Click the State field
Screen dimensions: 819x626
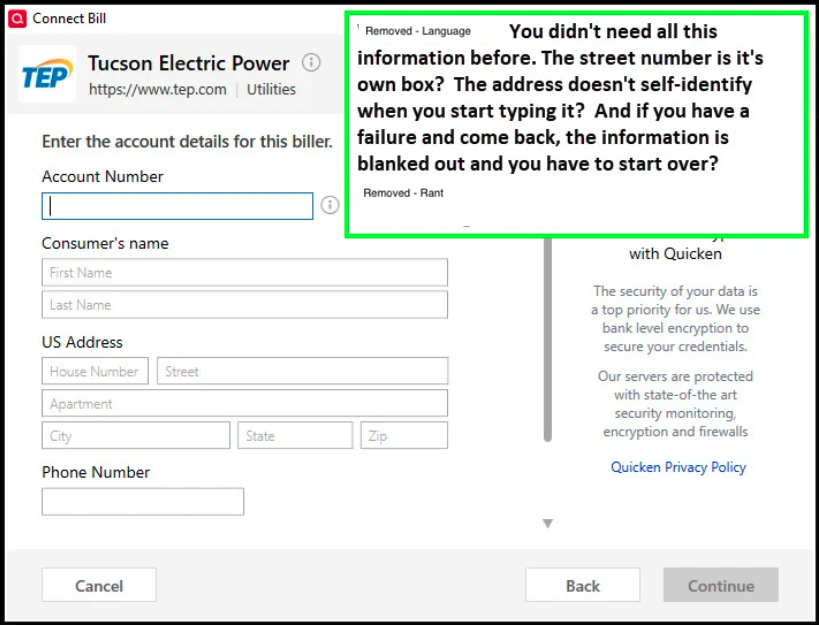pyautogui.click(x=295, y=435)
